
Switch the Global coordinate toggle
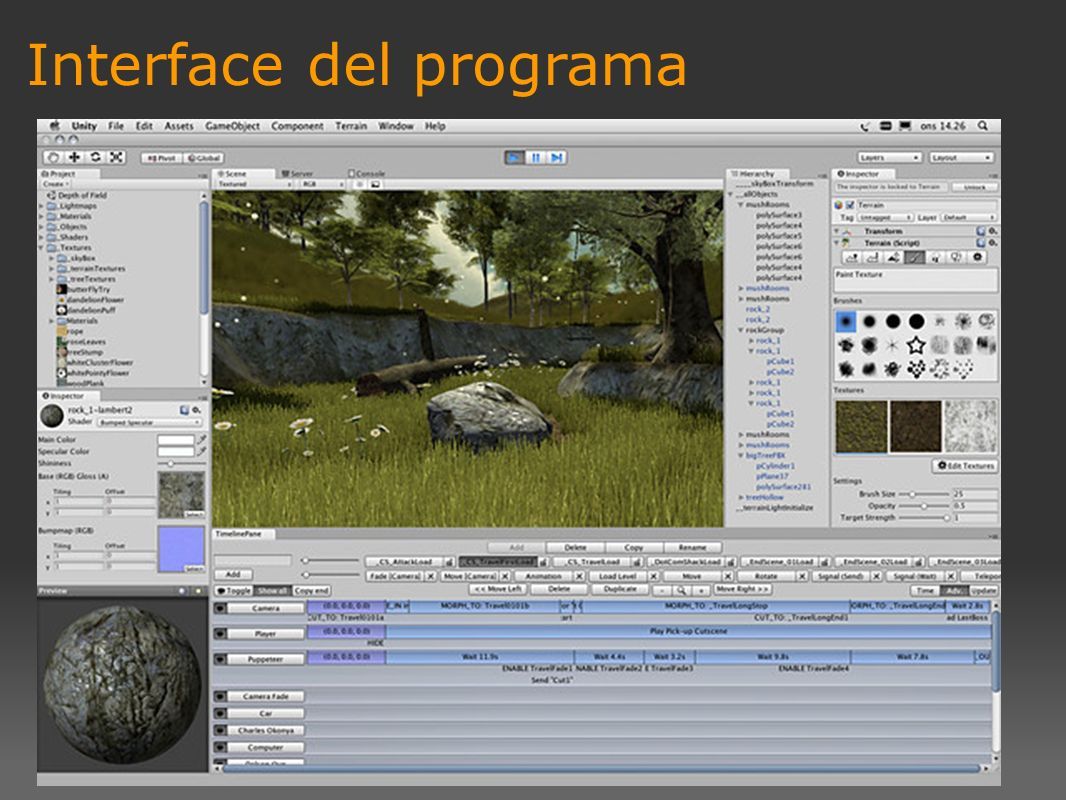pyautogui.click(x=203, y=158)
